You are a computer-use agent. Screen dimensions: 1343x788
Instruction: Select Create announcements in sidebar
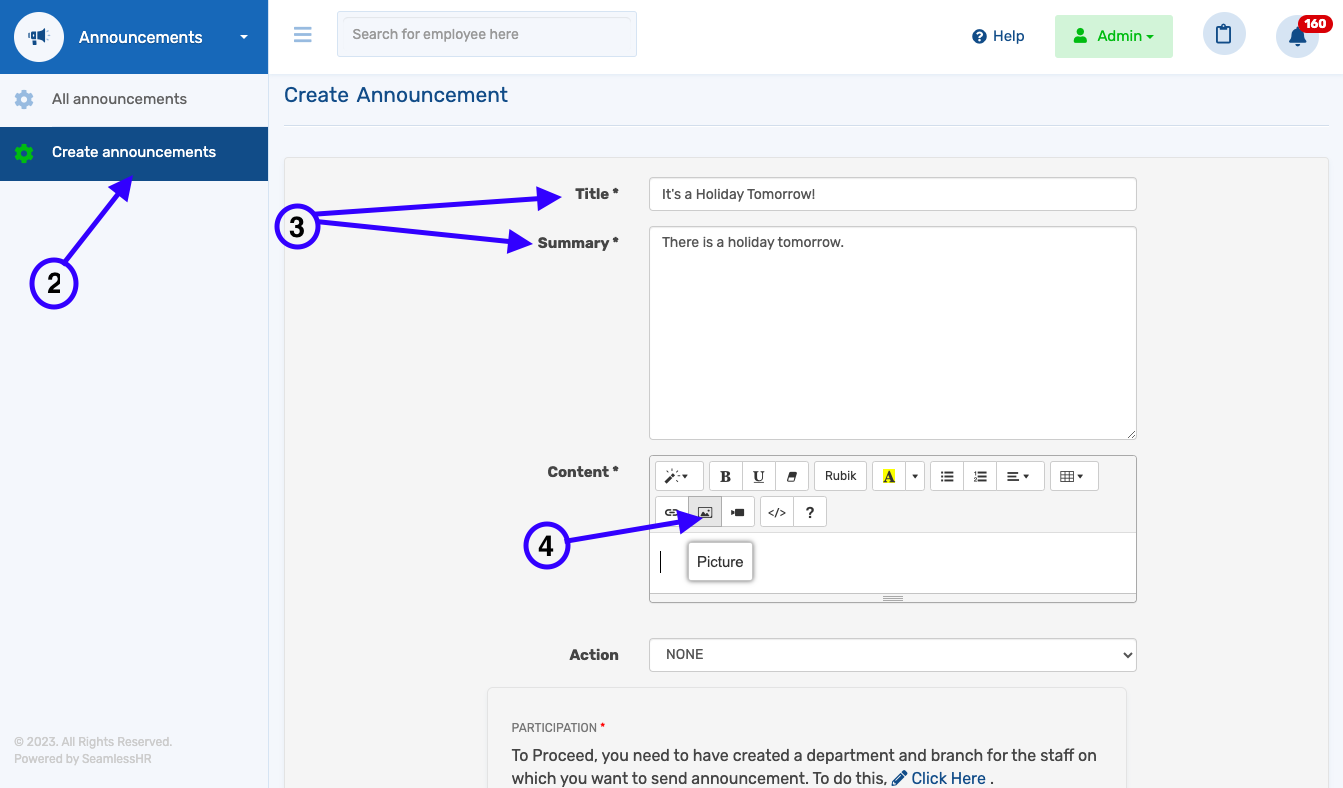(133, 152)
